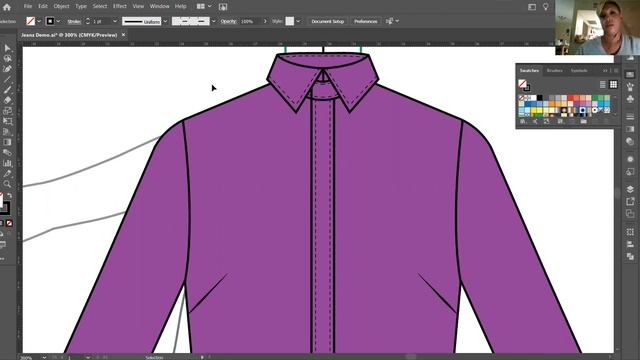Screen dimensions: 640x360
Task: Select the Selection arrow tool
Action: 7,48
